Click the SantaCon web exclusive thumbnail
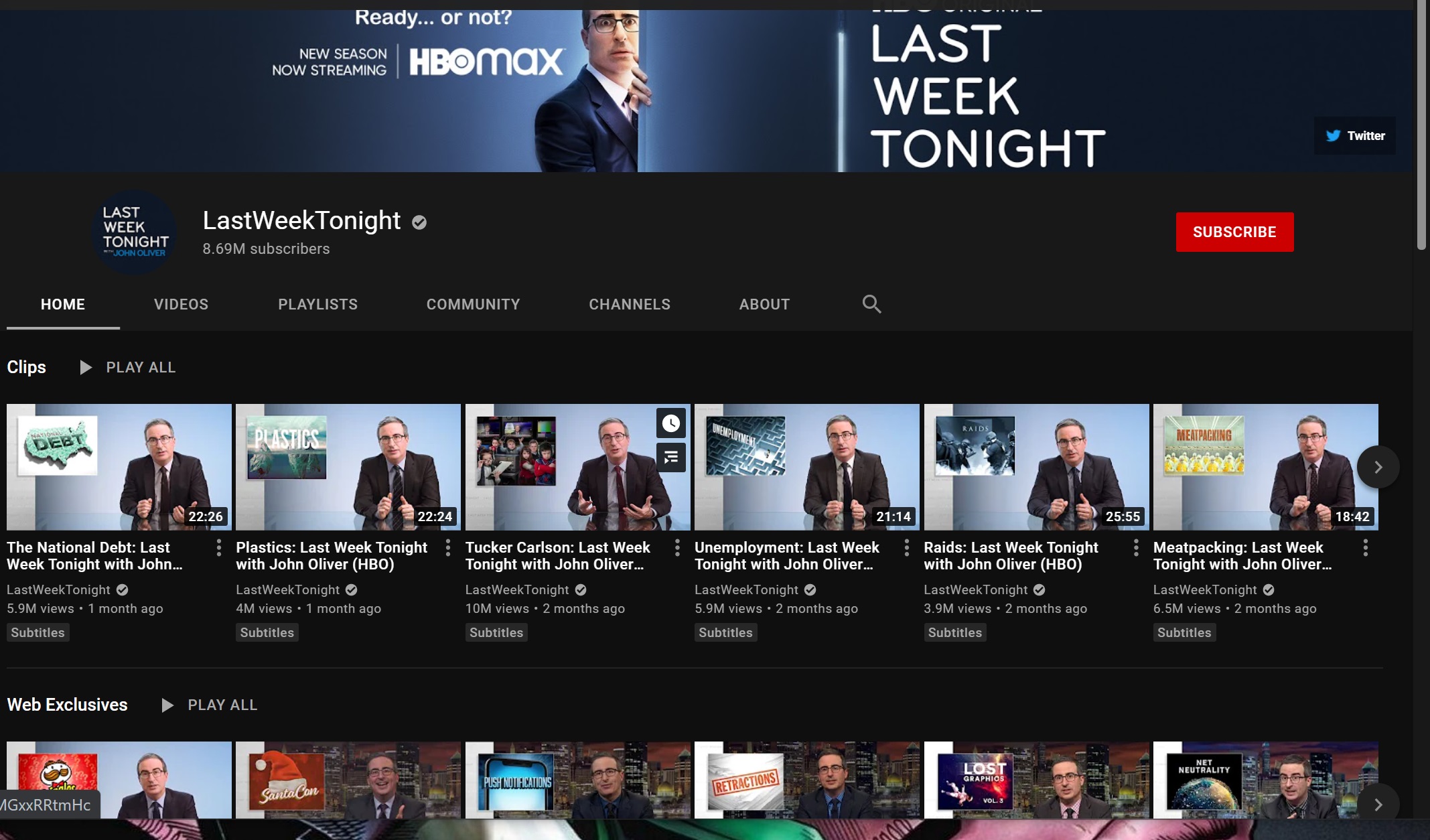Viewport: 1430px width, 840px height. tap(348, 780)
